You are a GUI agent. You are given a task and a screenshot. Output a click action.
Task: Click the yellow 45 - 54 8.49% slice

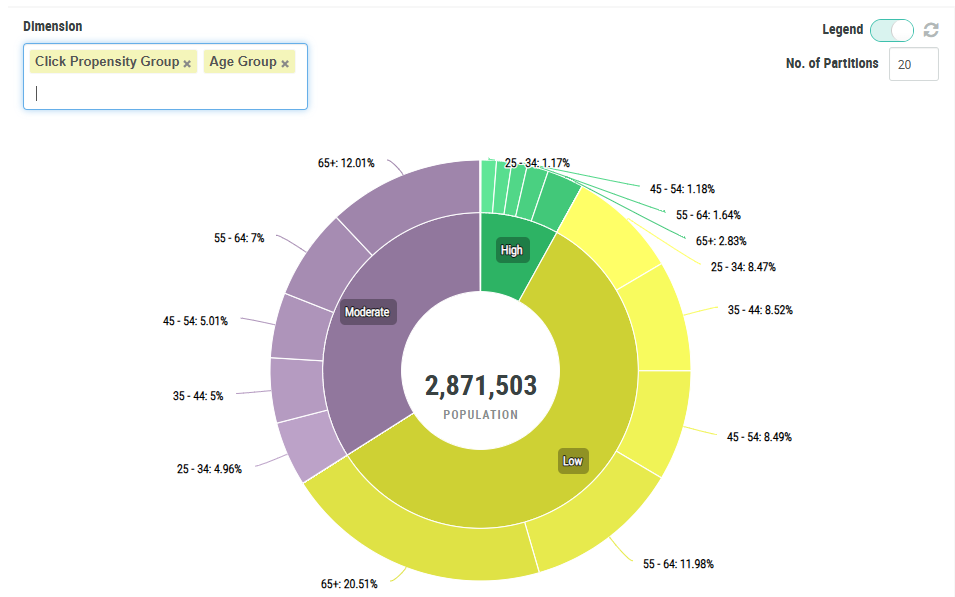click(660, 420)
